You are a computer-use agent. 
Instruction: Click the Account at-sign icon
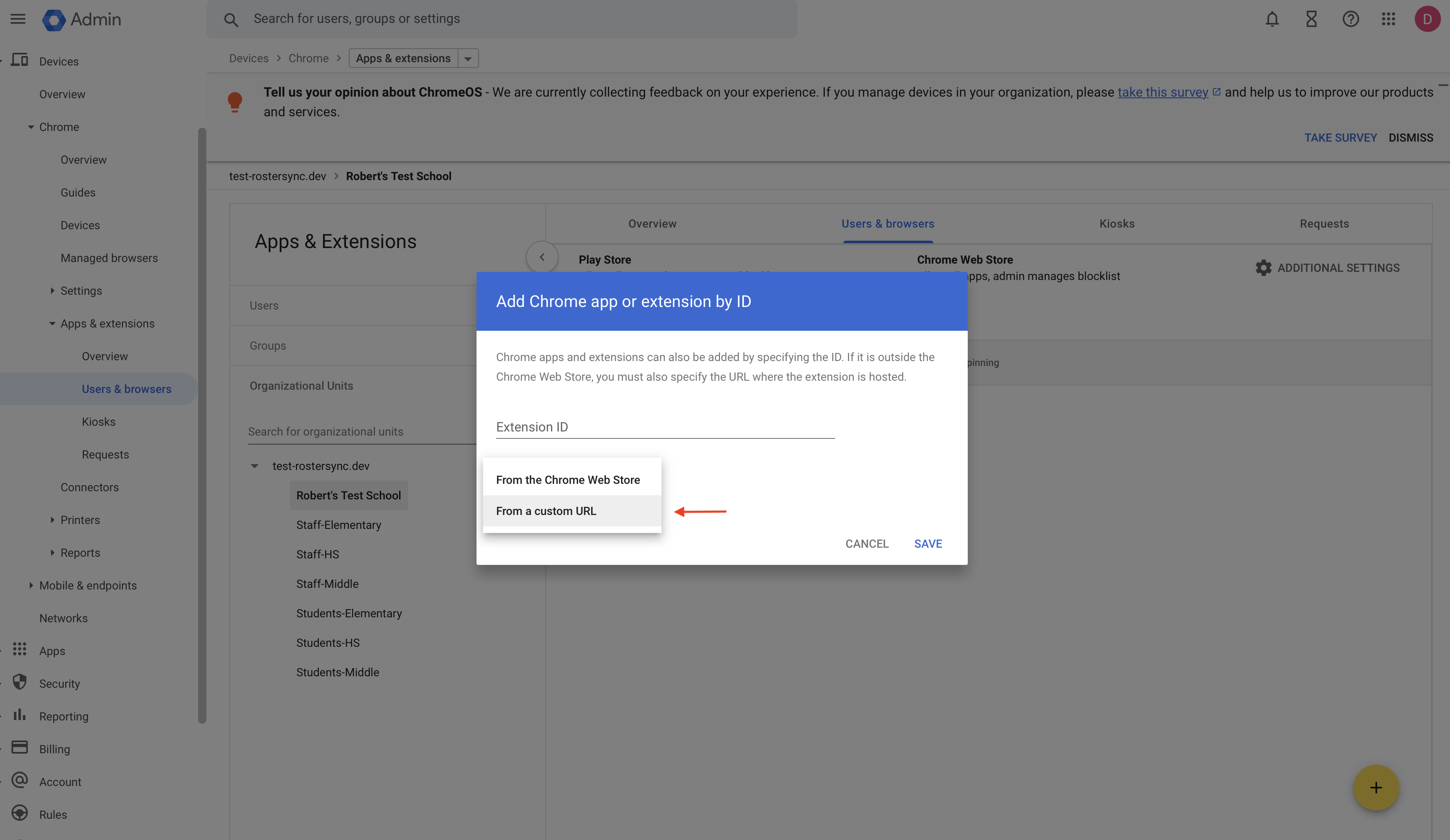(x=20, y=781)
